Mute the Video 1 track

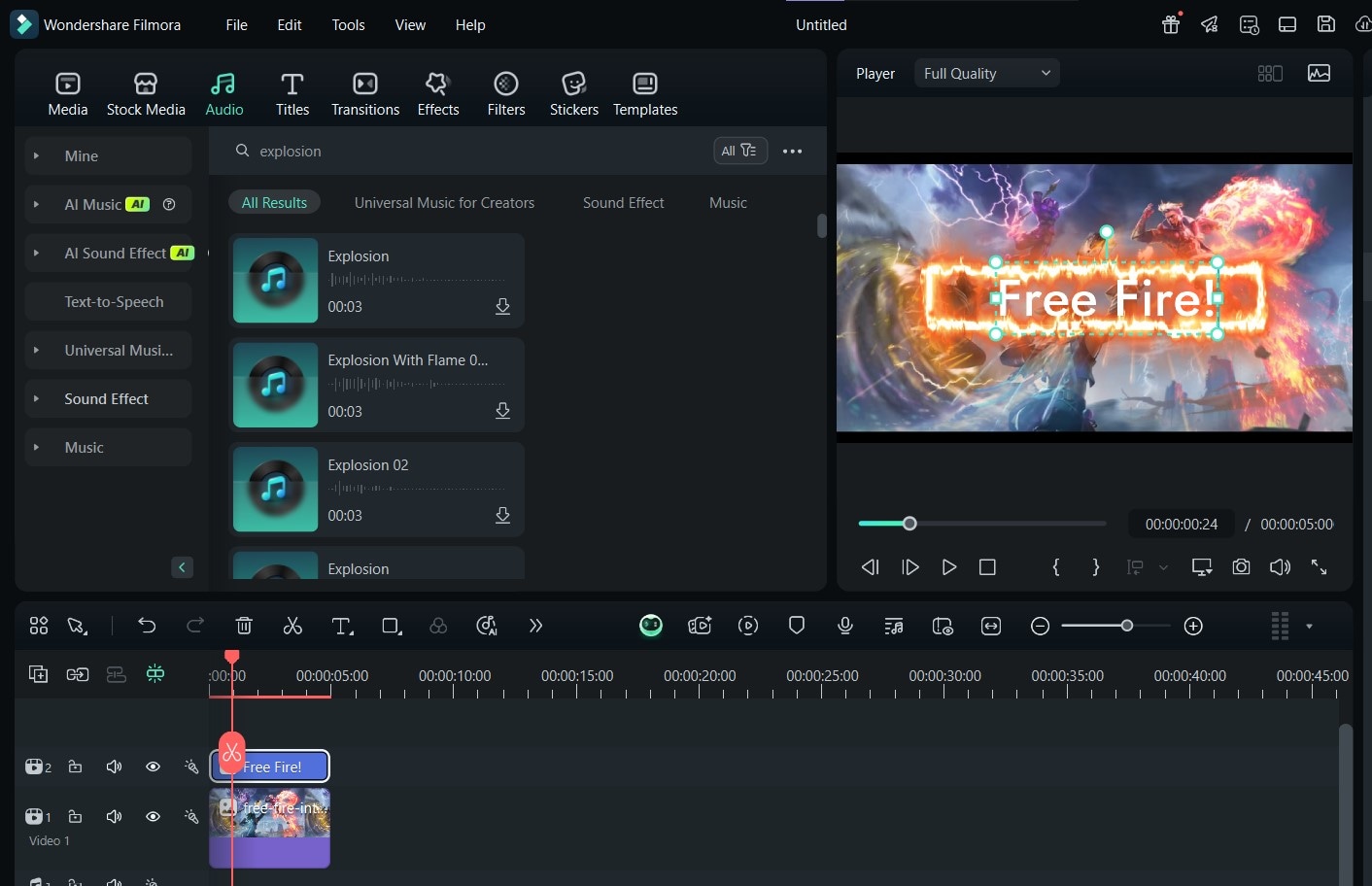pyautogui.click(x=114, y=816)
